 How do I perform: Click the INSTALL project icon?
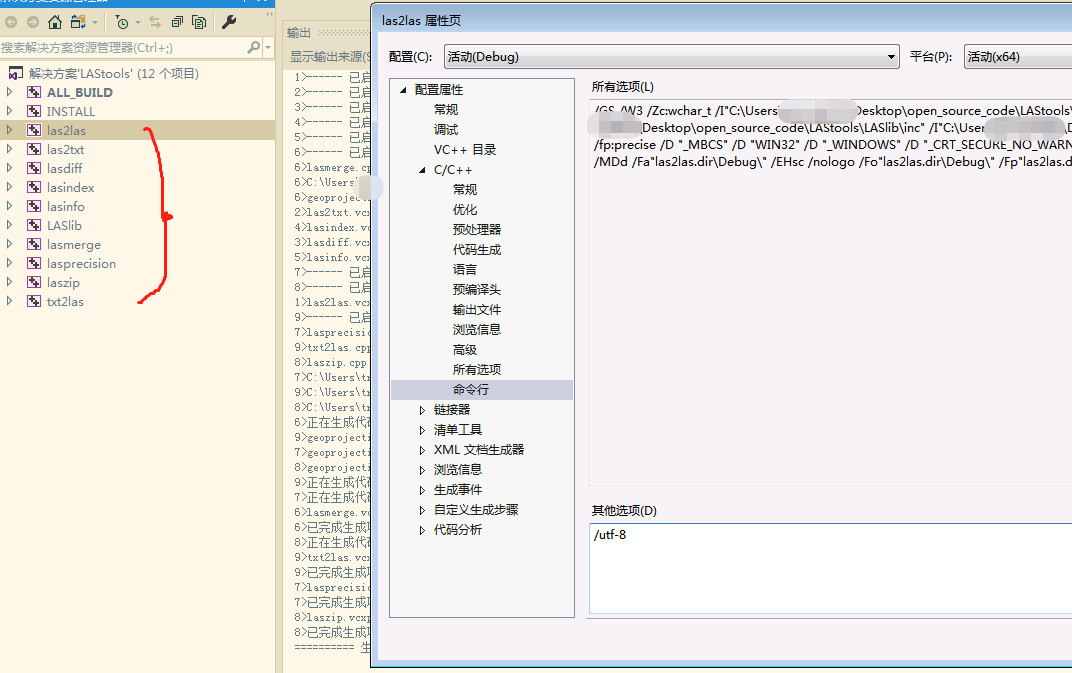(34, 111)
